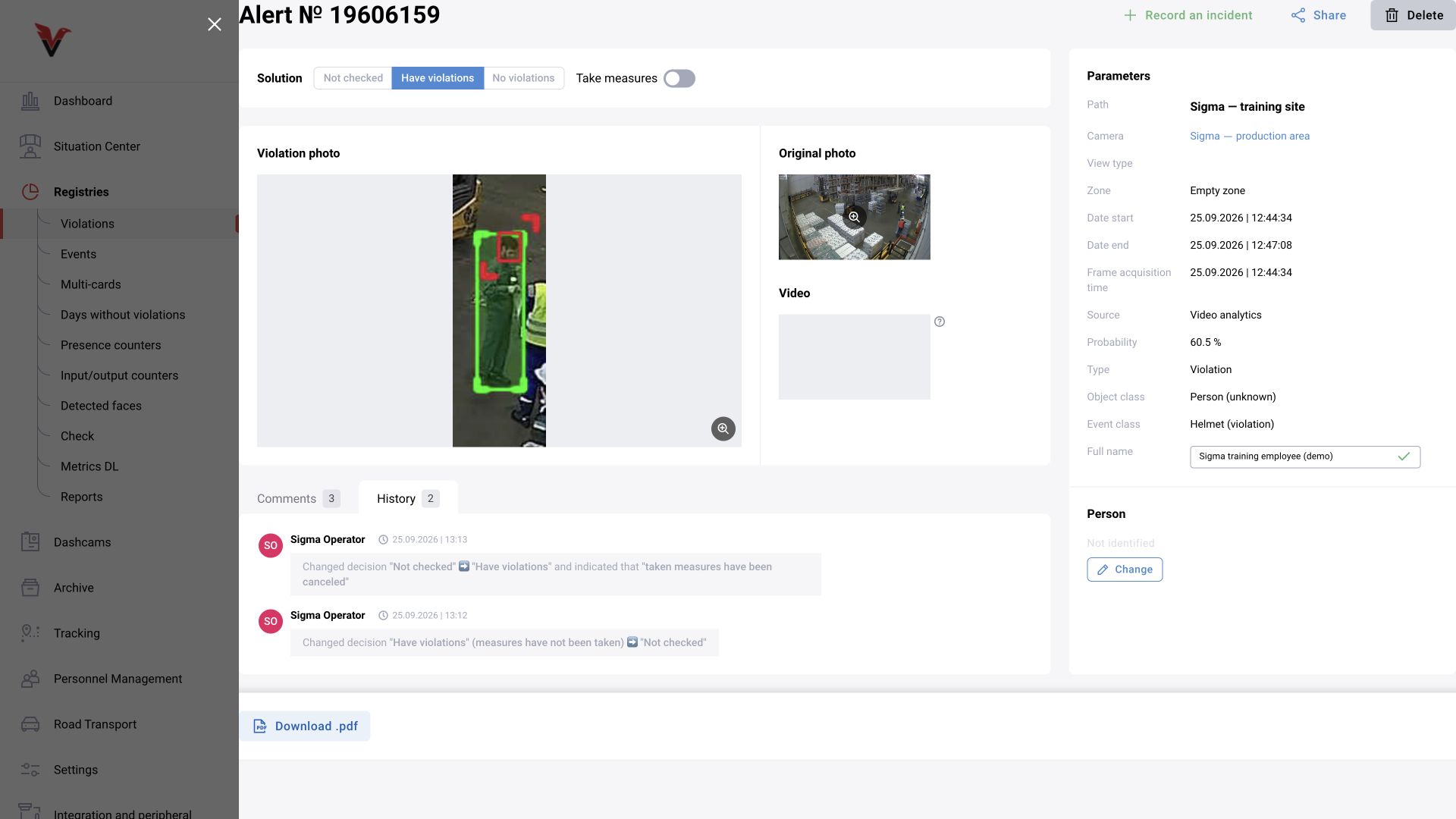Click the Download .pdf button
This screenshot has height=819, width=1456.
(x=305, y=726)
